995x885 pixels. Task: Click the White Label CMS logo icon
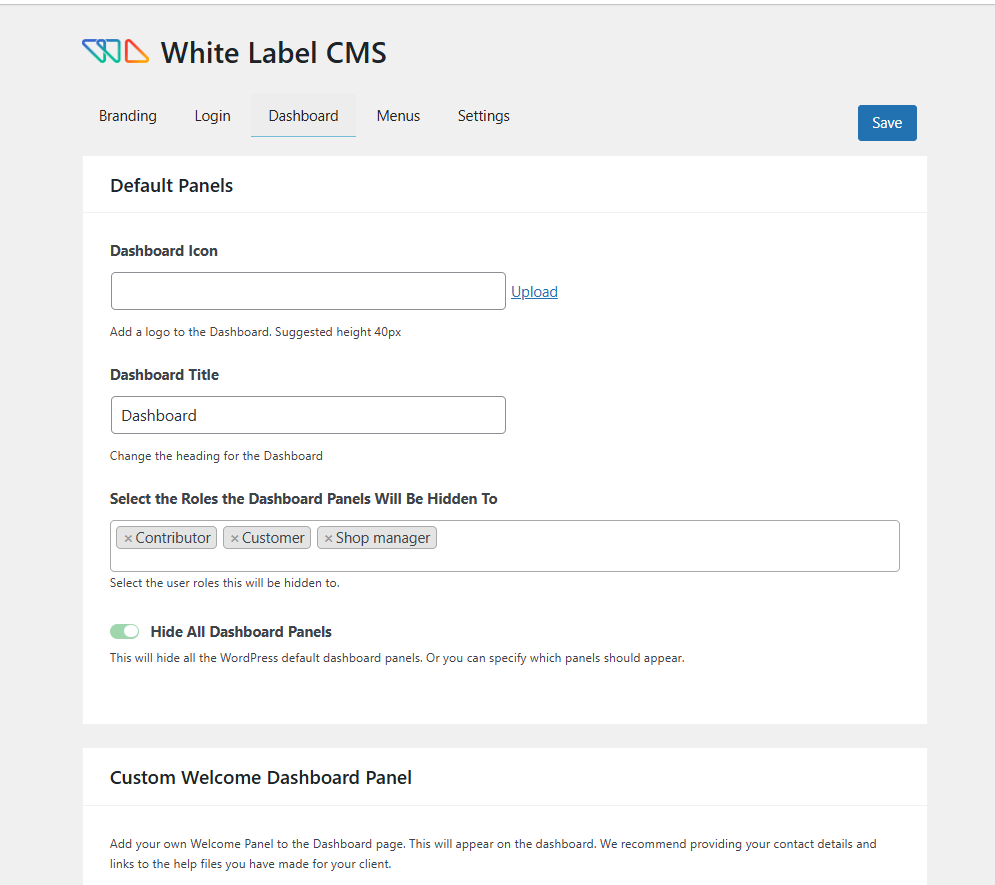115,52
